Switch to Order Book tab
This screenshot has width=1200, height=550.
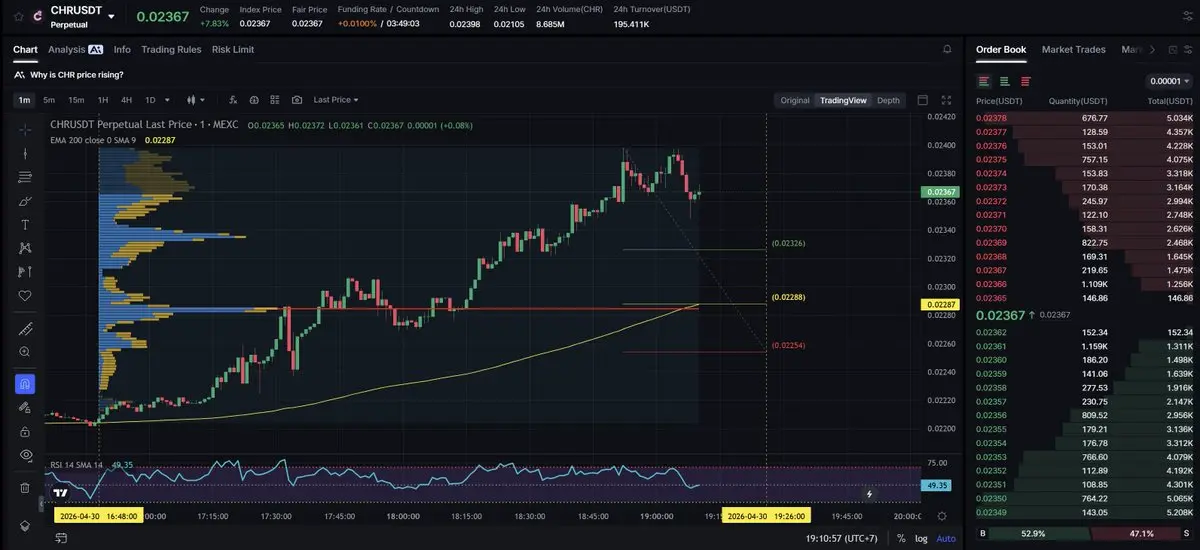[x=1001, y=49]
